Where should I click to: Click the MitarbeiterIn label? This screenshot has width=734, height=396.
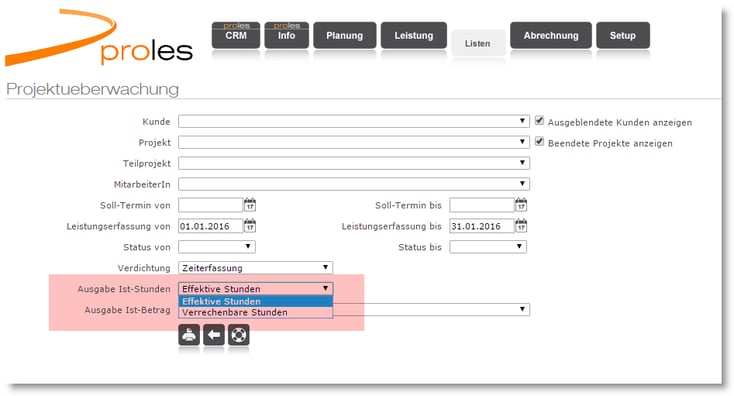pyautogui.click(x=142, y=184)
